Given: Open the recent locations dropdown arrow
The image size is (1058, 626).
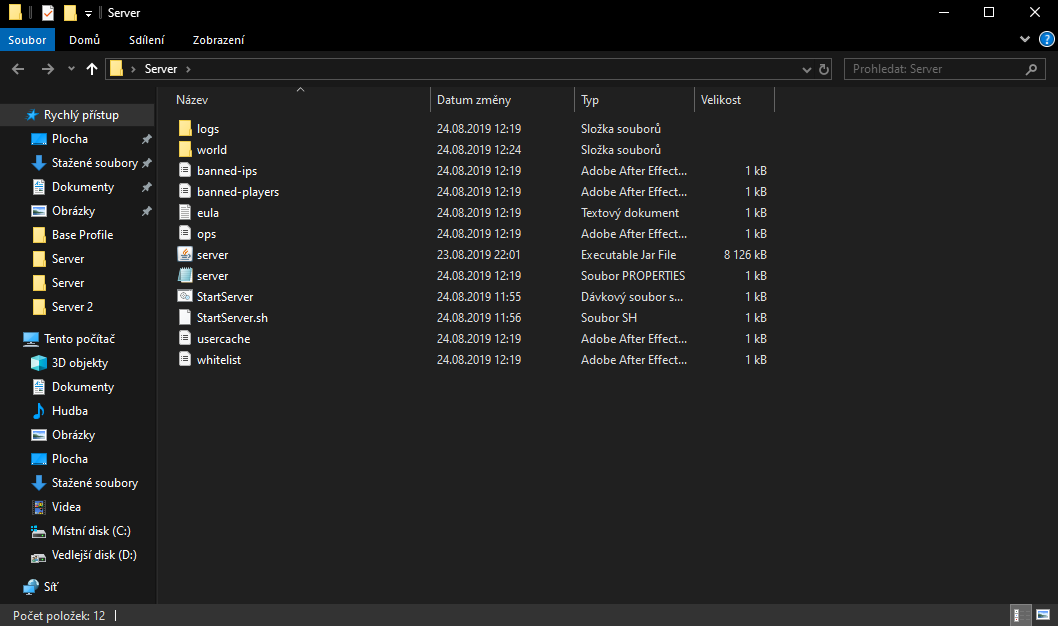Looking at the screenshot, I should (71, 69).
